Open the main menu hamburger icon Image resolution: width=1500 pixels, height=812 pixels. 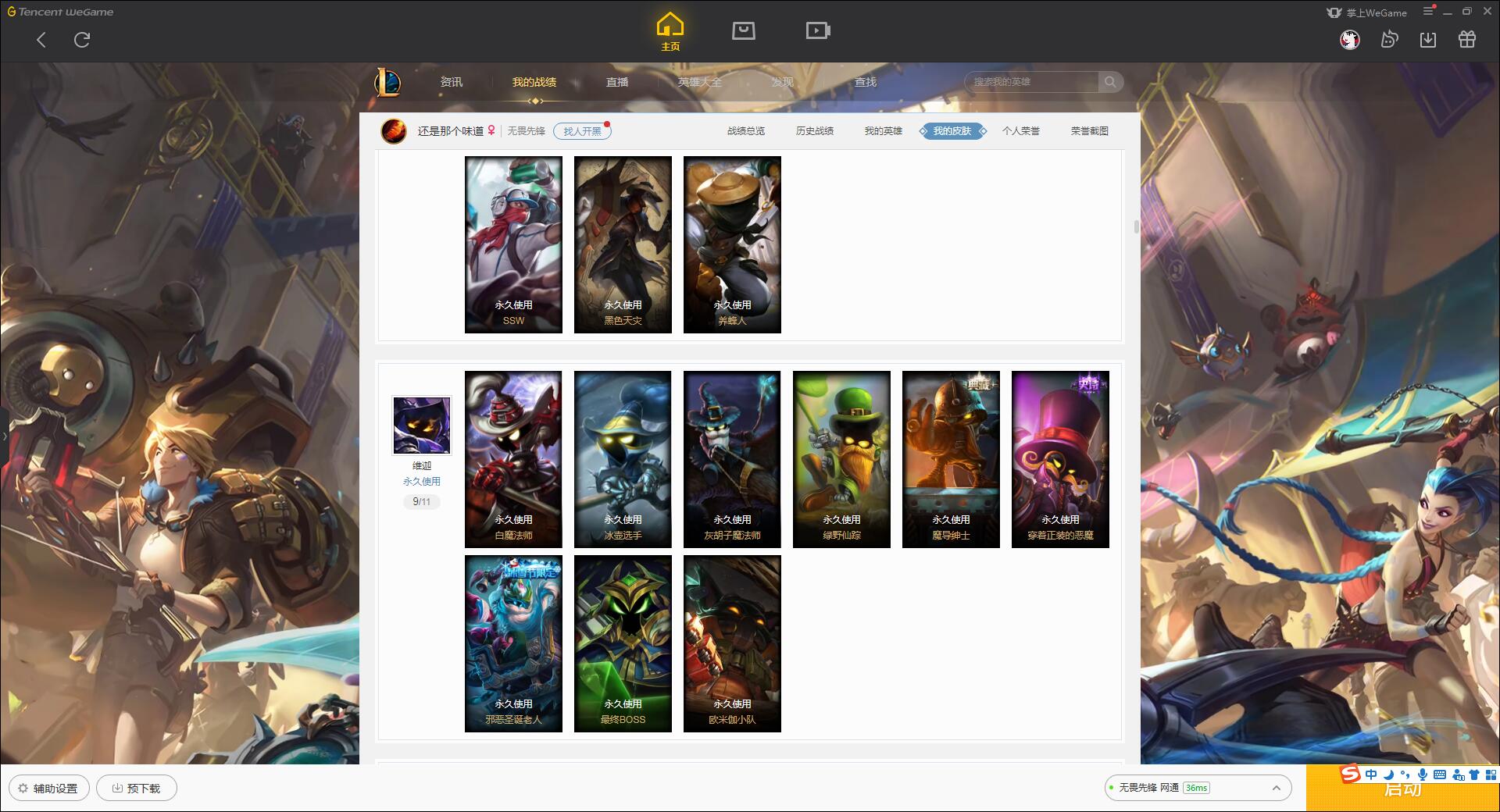pos(1428,11)
